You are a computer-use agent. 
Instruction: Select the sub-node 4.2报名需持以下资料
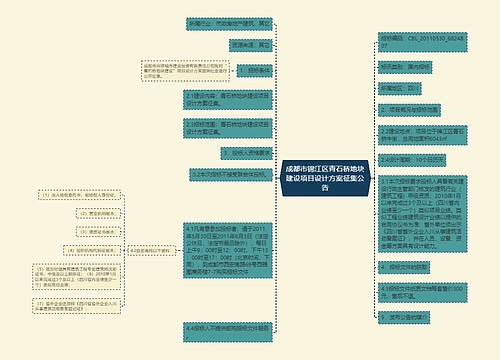tap(152, 250)
